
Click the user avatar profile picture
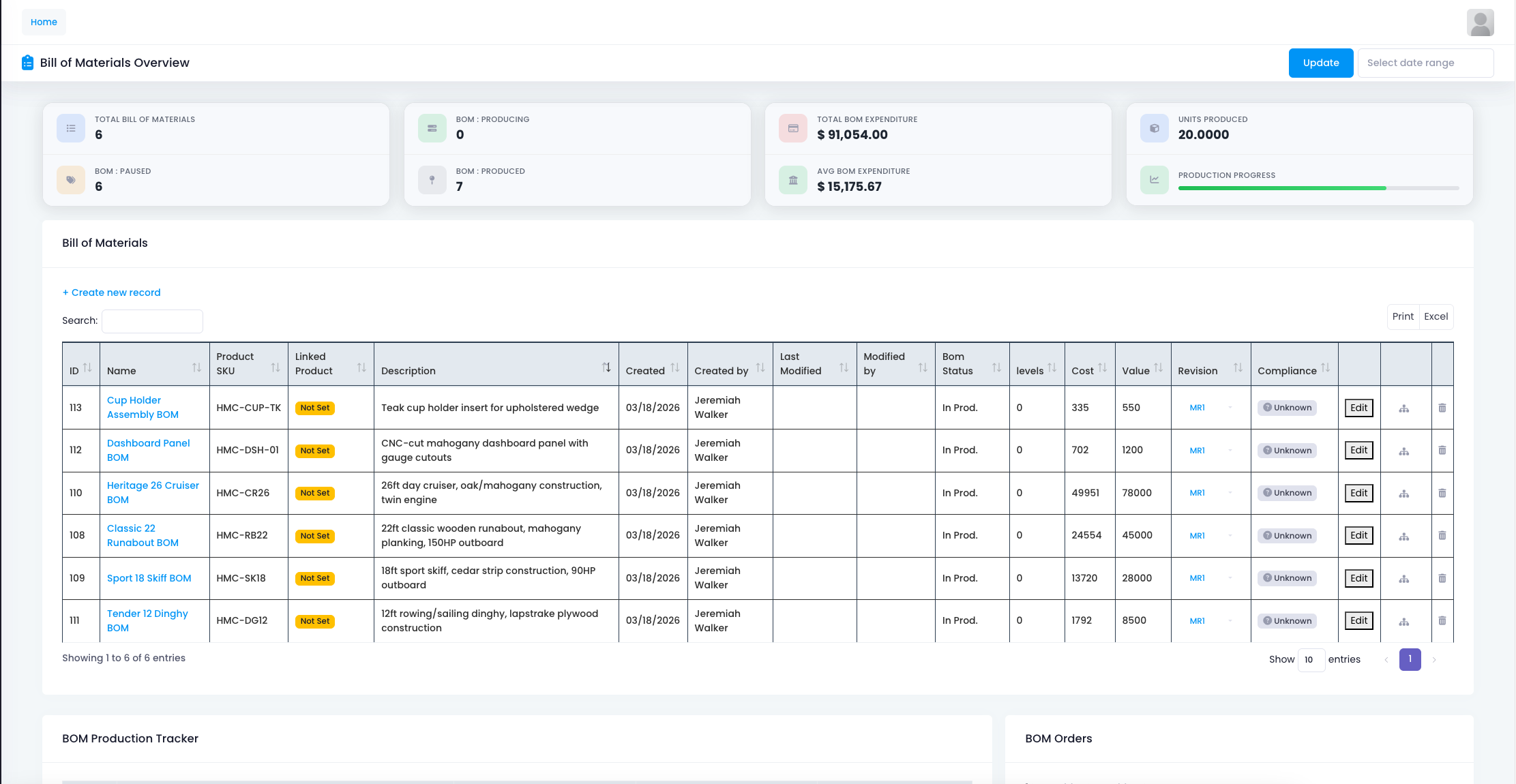click(x=1480, y=22)
